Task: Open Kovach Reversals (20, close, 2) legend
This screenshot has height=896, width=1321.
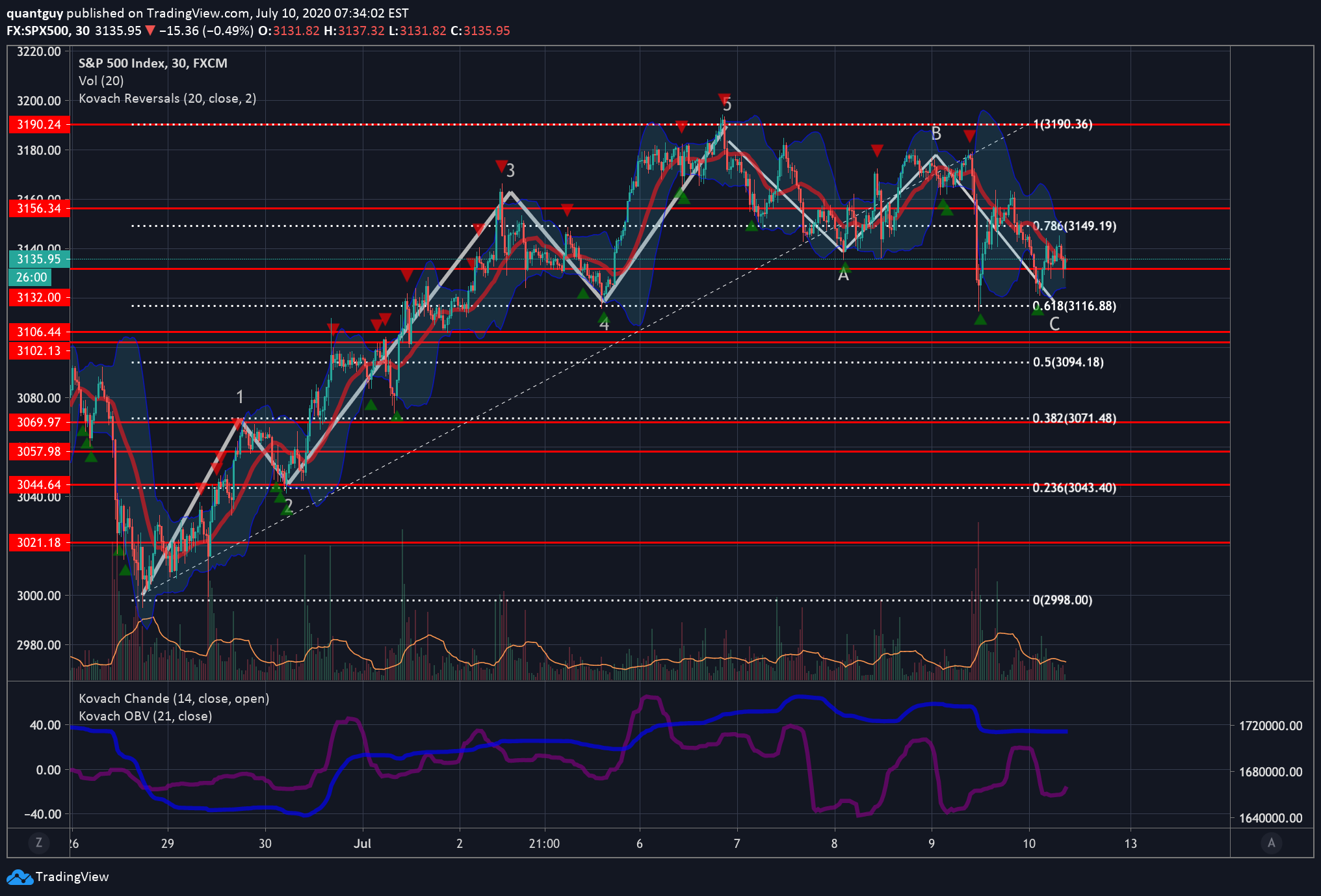Action: click(167, 98)
